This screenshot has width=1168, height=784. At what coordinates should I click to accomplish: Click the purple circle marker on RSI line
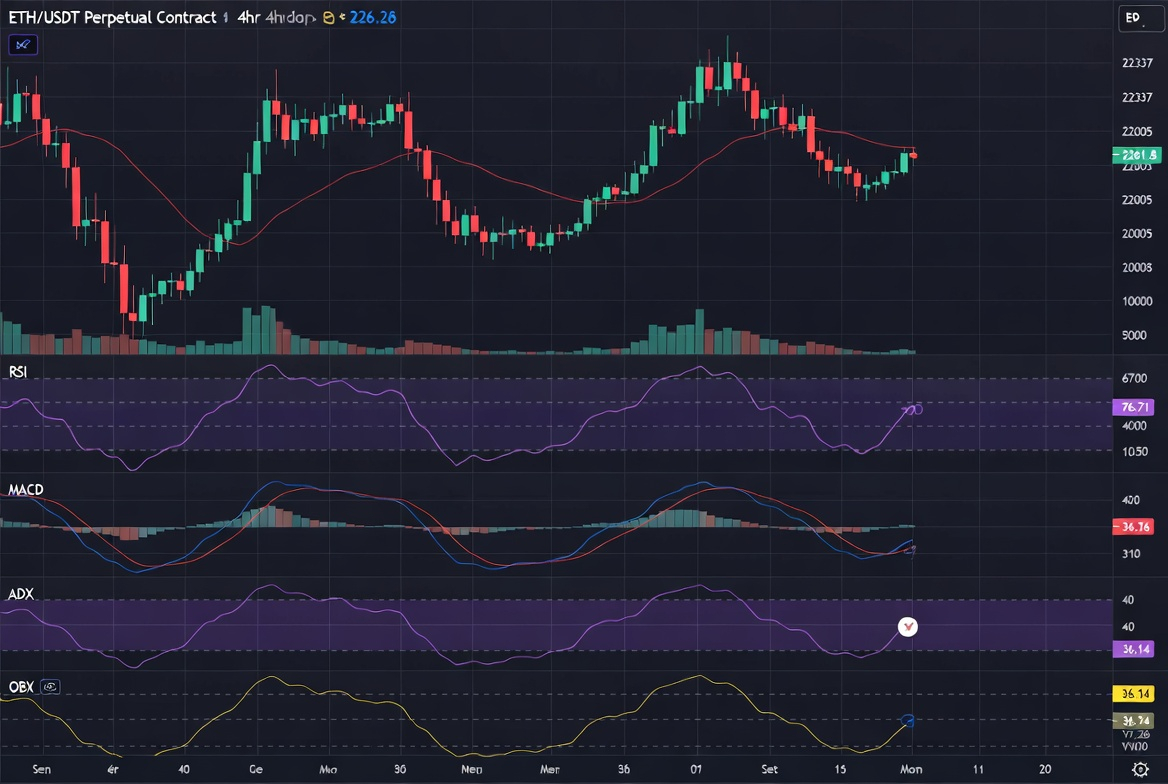tap(917, 409)
